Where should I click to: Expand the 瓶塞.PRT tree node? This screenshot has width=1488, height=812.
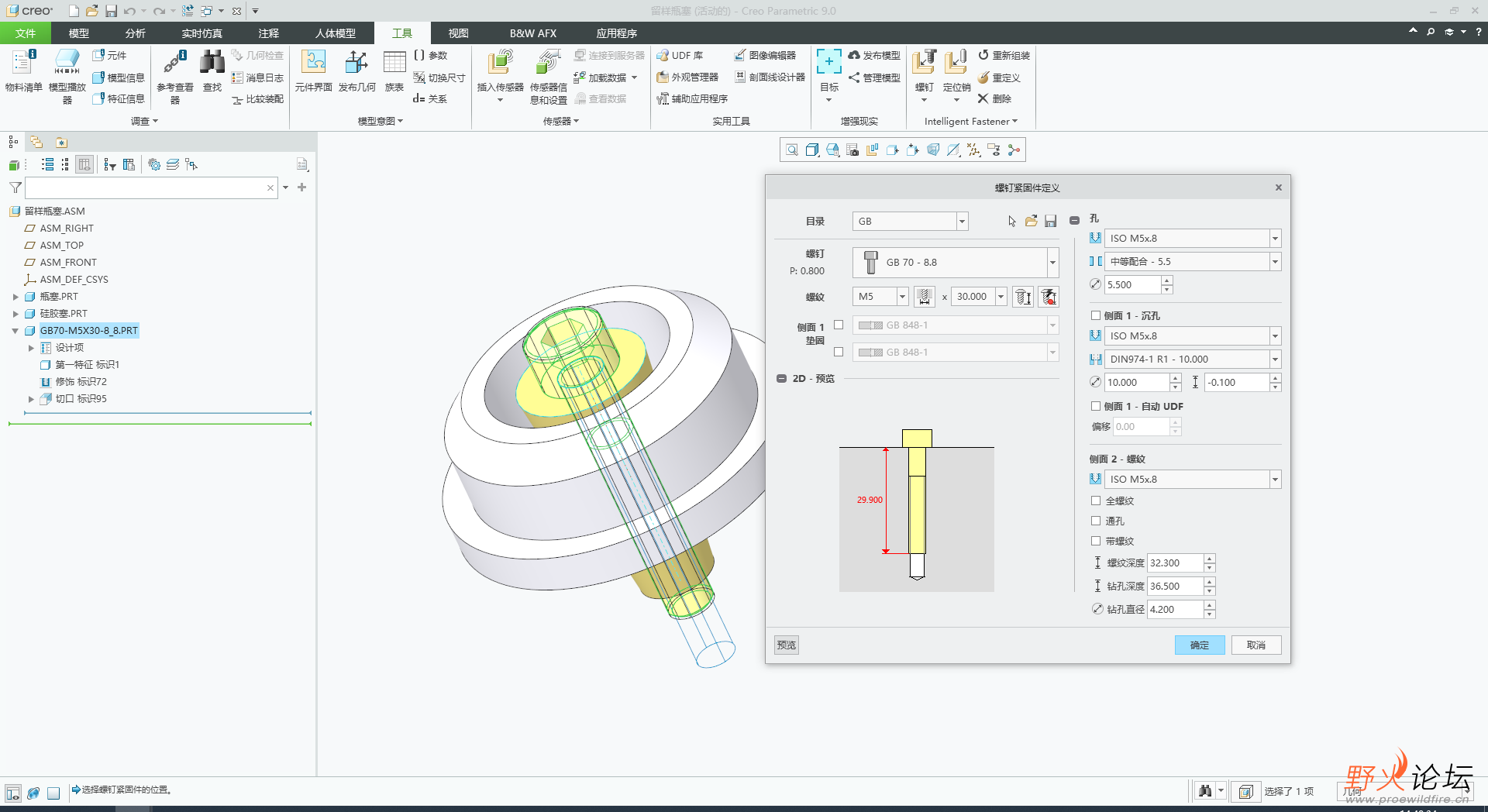15,297
